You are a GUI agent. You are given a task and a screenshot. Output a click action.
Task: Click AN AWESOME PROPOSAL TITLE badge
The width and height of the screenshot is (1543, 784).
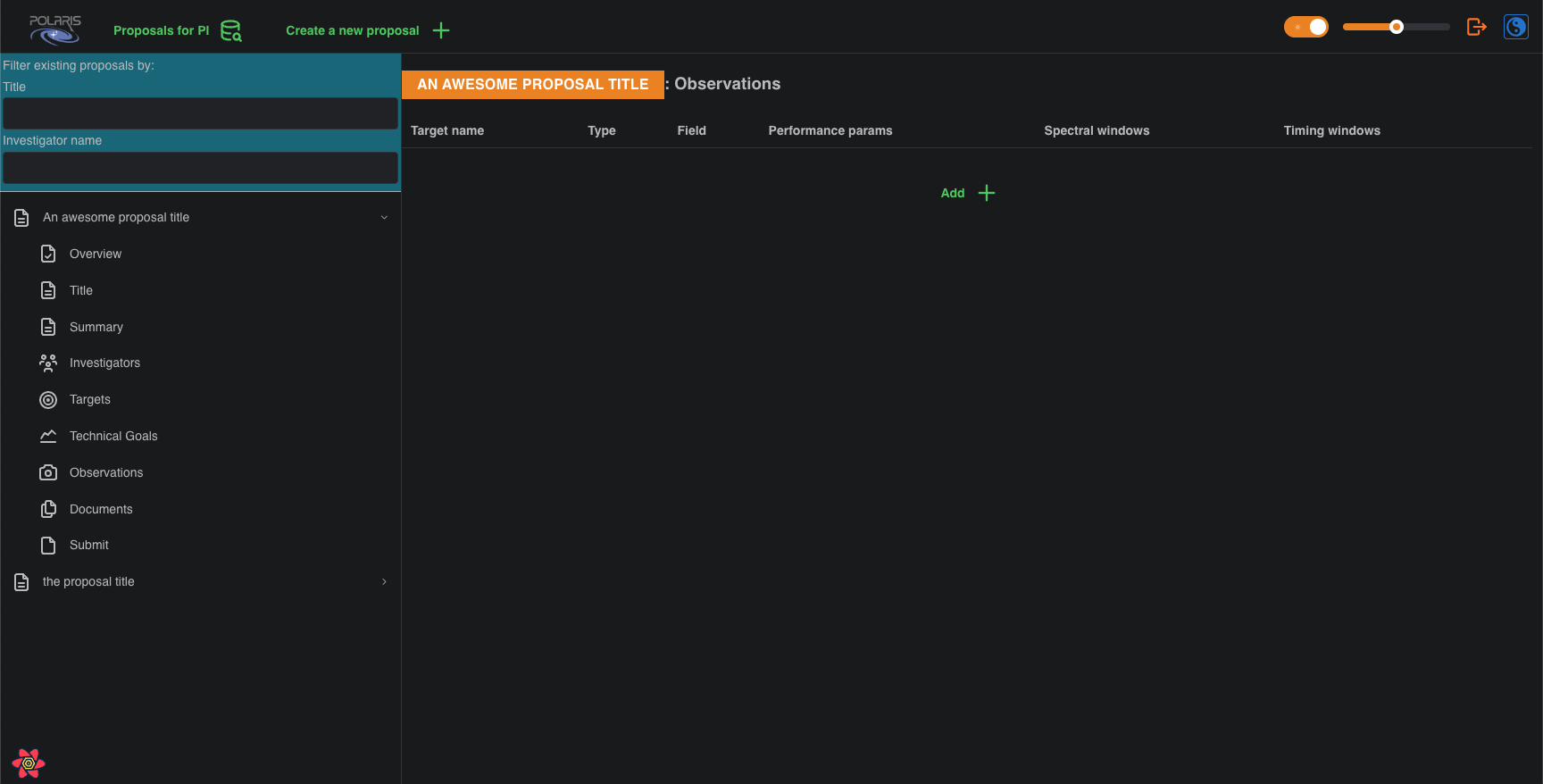(x=533, y=84)
